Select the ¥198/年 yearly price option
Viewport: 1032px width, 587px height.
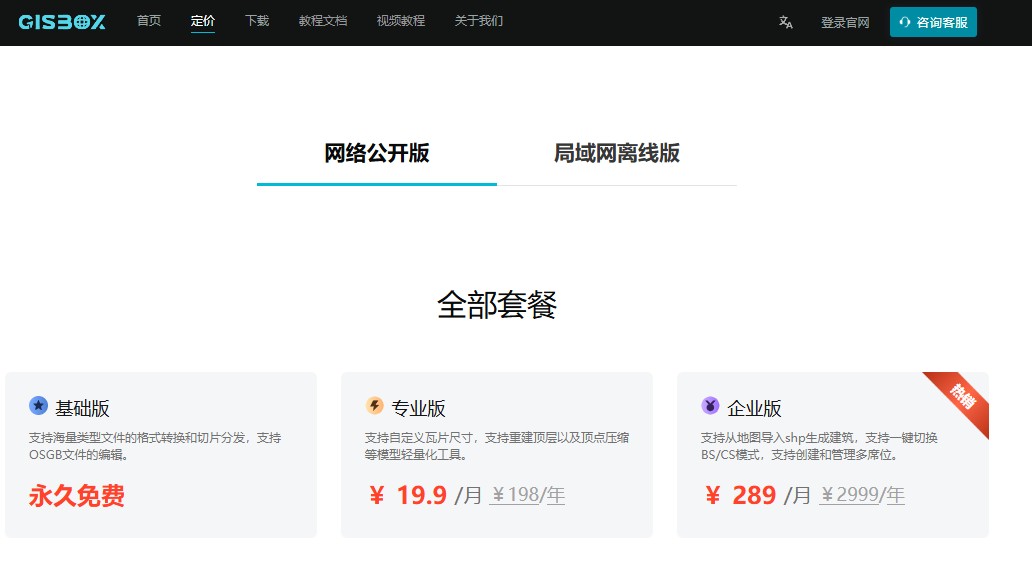(527, 495)
